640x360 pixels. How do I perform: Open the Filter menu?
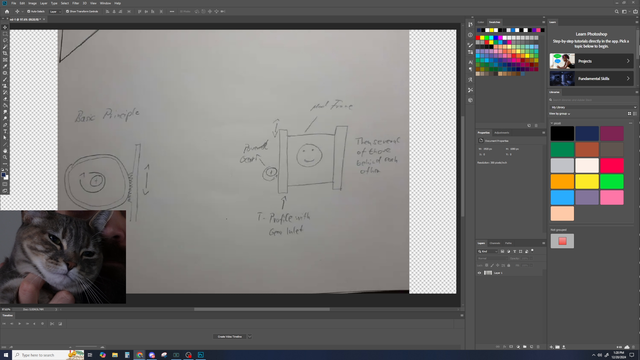pyautogui.click(x=76, y=3)
